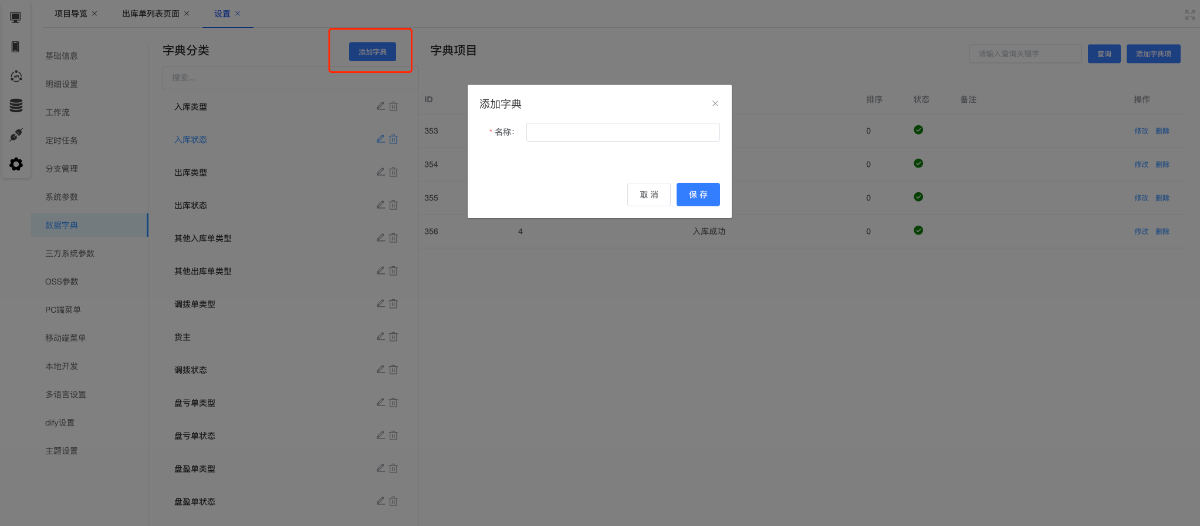1200x526 pixels.
Task: Click 删除 link for ID 353
Action: pyautogui.click(x=1162, y=131)
